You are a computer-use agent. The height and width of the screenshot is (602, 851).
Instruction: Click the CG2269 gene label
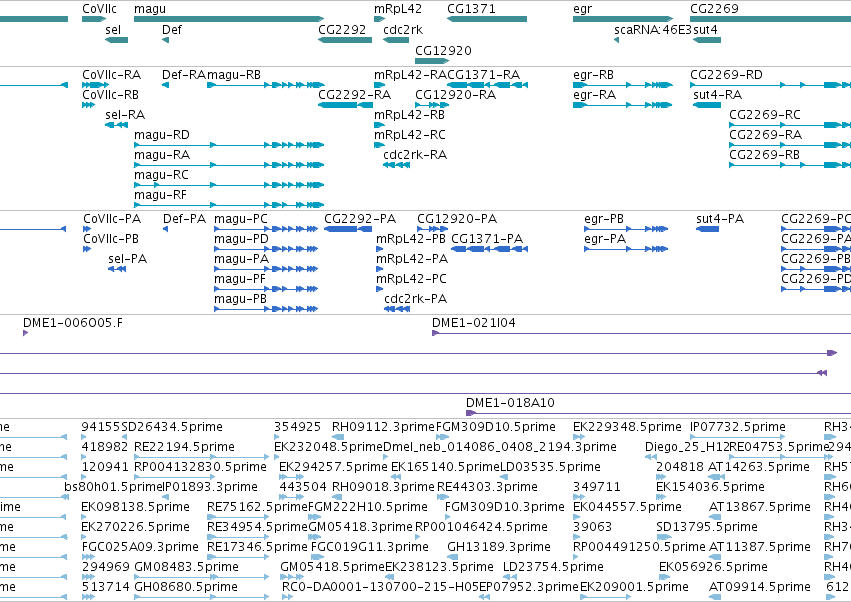point(714,9)
